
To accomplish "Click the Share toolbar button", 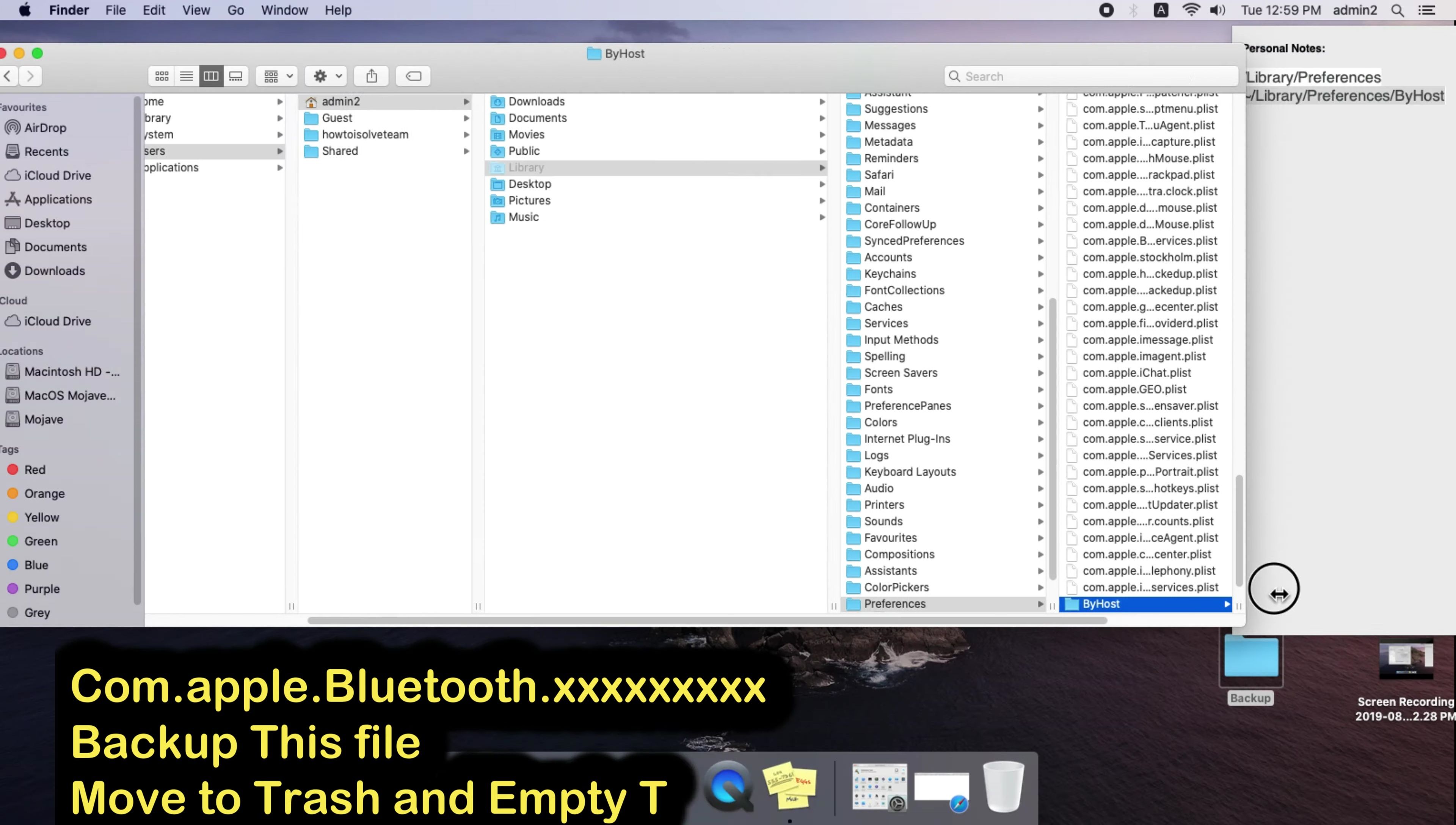I will (372, 76).
